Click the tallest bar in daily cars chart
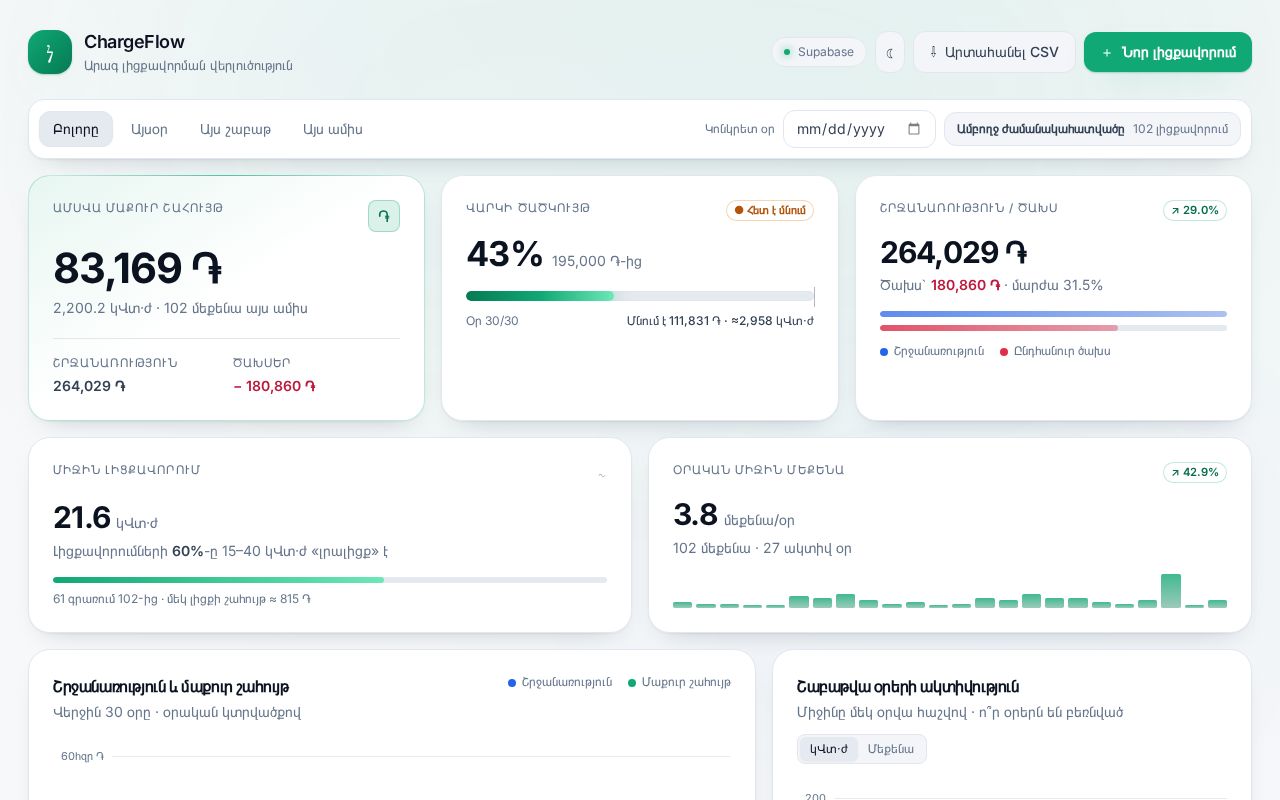The image size is (1280, 800). point(1171,591)
